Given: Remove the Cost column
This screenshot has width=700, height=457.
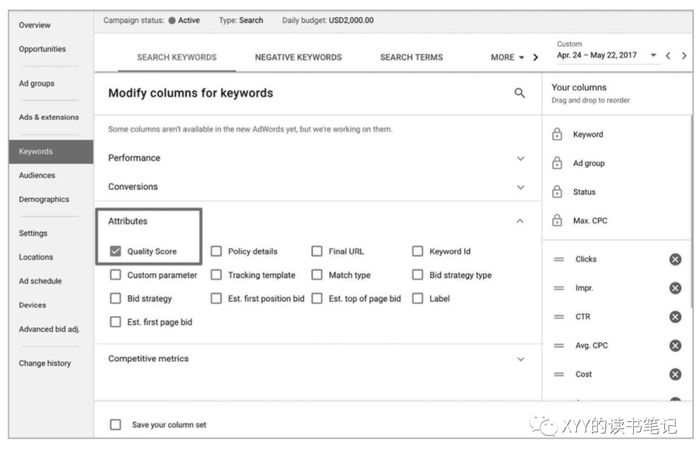Looking at the screenshot, I should click(x=675, y=374).
